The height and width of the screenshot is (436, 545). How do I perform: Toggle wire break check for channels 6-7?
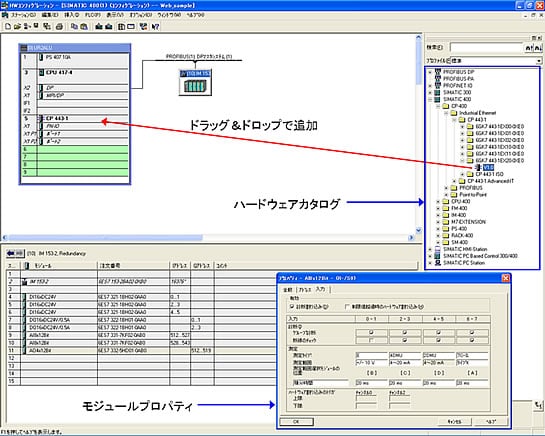coord(472,340)
